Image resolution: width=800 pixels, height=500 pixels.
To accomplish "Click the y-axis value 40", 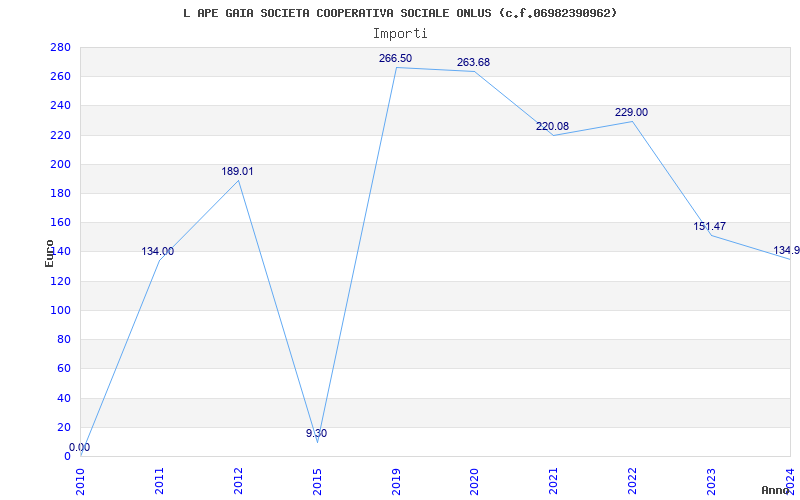I will pos(63,398).
